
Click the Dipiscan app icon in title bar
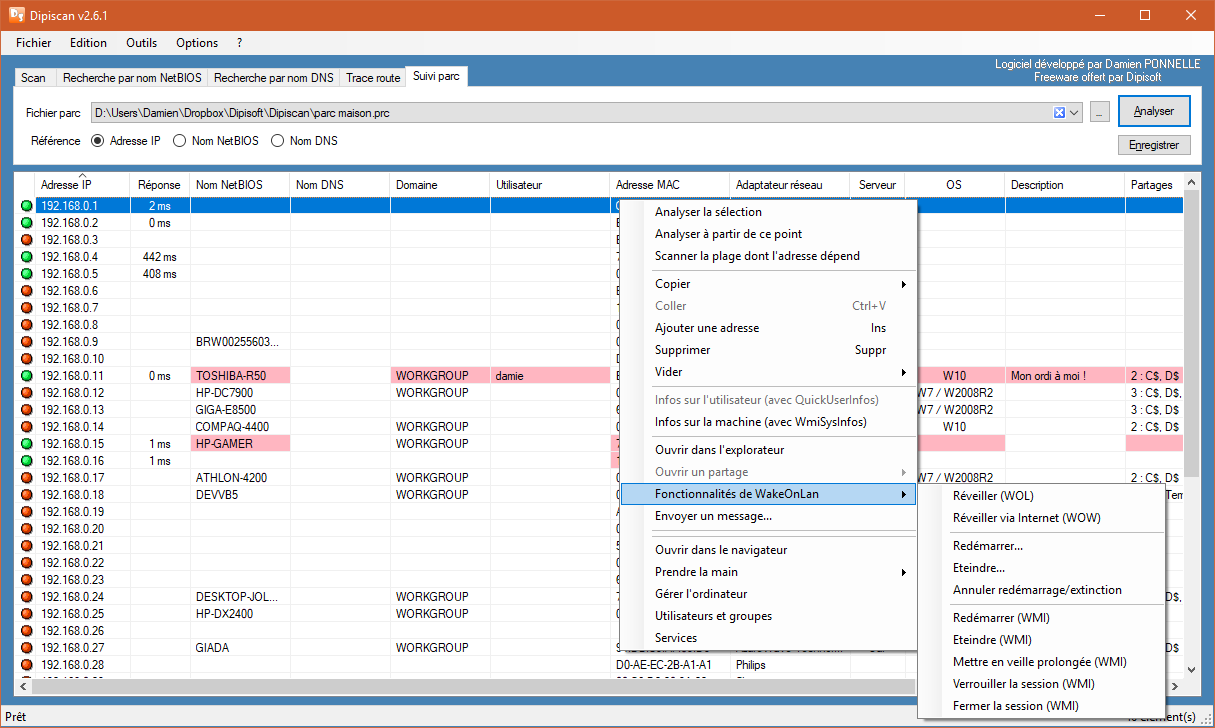[x=17, y=15]
